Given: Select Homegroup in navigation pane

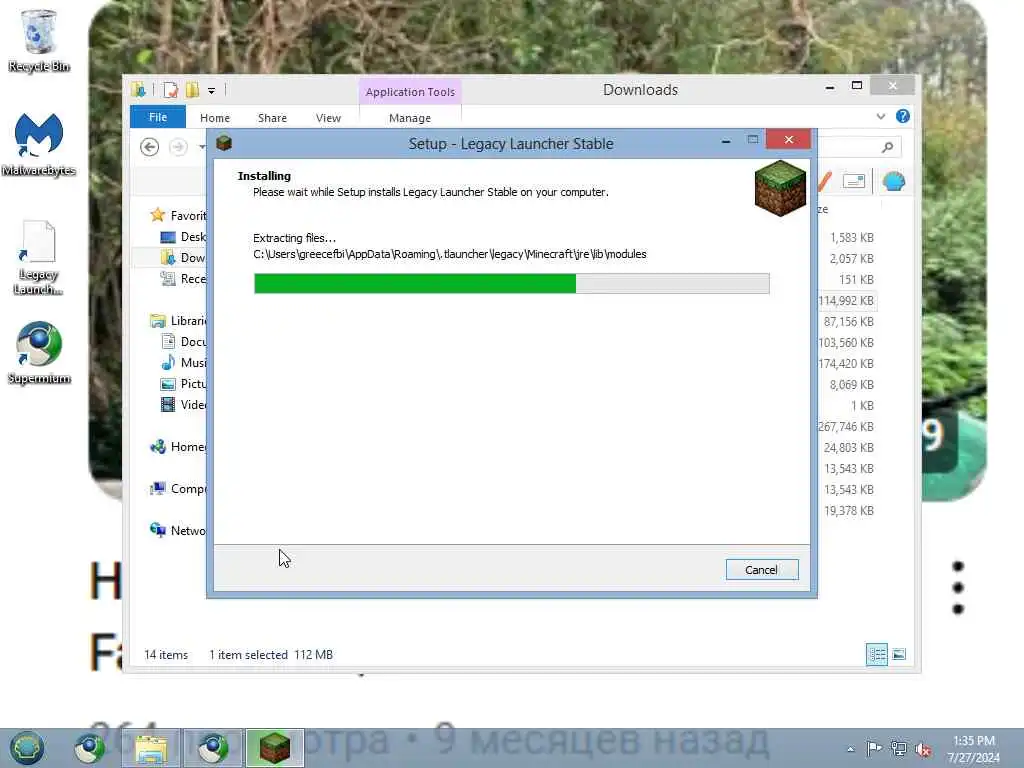Looking at the screenshot, I should pyautogui.click(x=178, y=447).
